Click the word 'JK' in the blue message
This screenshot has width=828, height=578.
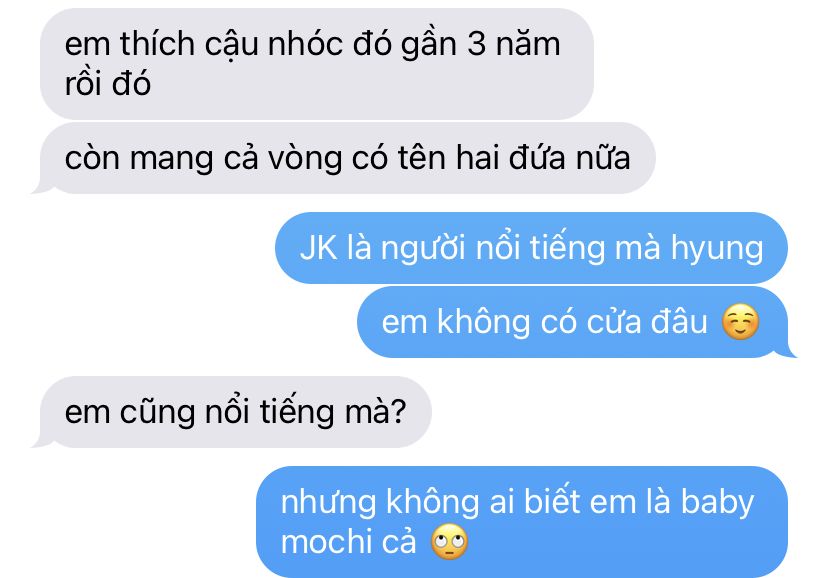point(318,248)
